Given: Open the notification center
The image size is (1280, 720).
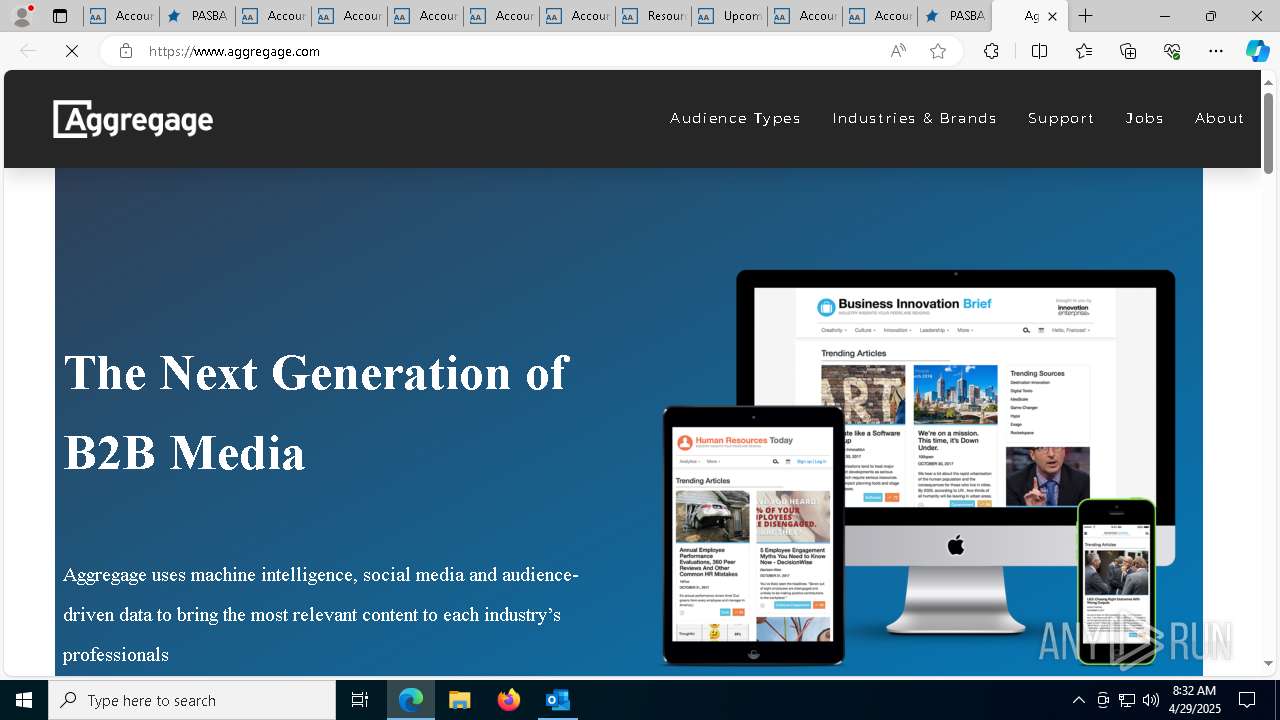Looking at the screenshot, I should tap(1247, 700).
